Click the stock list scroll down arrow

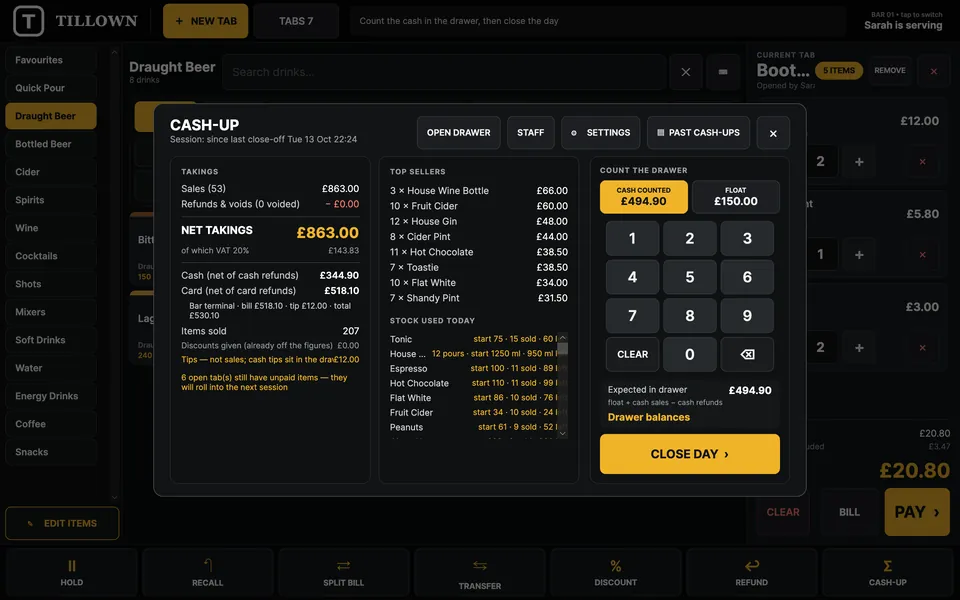563,433
